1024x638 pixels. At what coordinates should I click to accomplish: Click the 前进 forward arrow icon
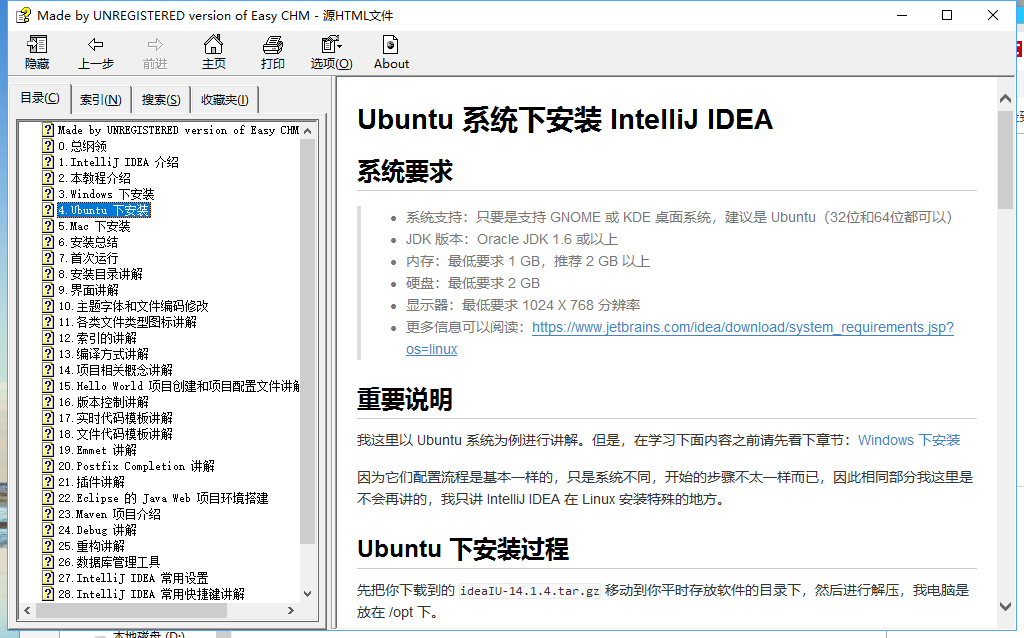pos(155,44)
